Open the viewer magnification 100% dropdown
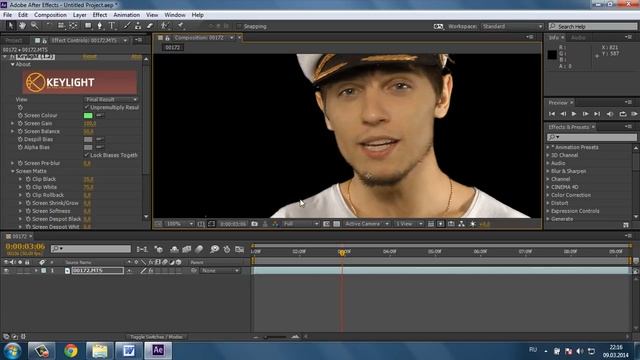The image size is (640, 360). (x=179, y=224)
